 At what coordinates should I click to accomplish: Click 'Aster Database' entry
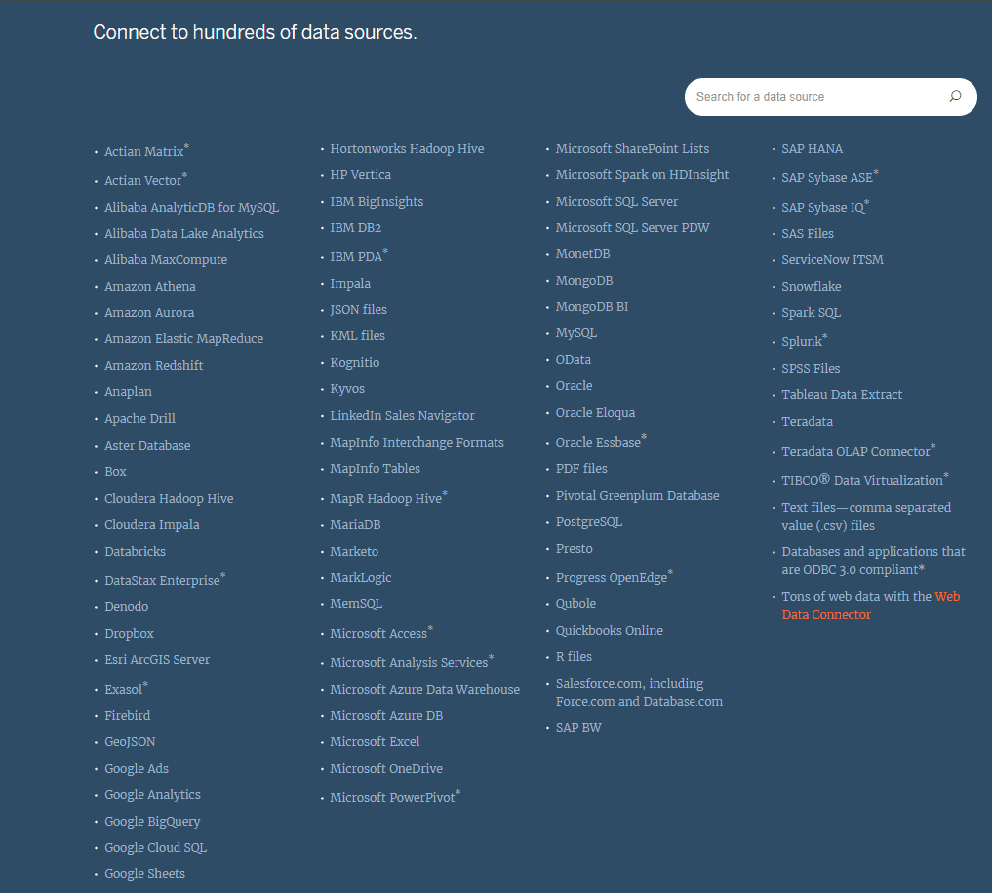tap(147, 445)
